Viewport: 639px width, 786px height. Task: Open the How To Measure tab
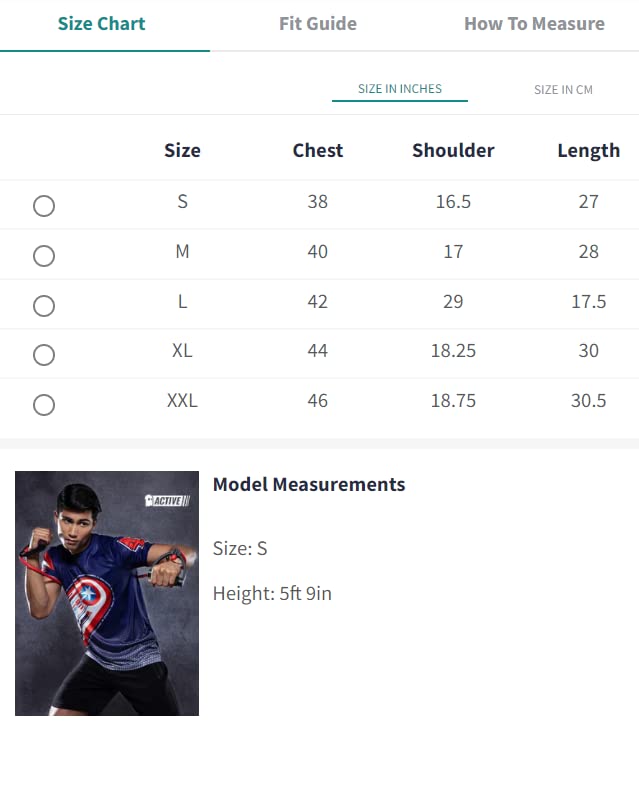tap(534, 24)
